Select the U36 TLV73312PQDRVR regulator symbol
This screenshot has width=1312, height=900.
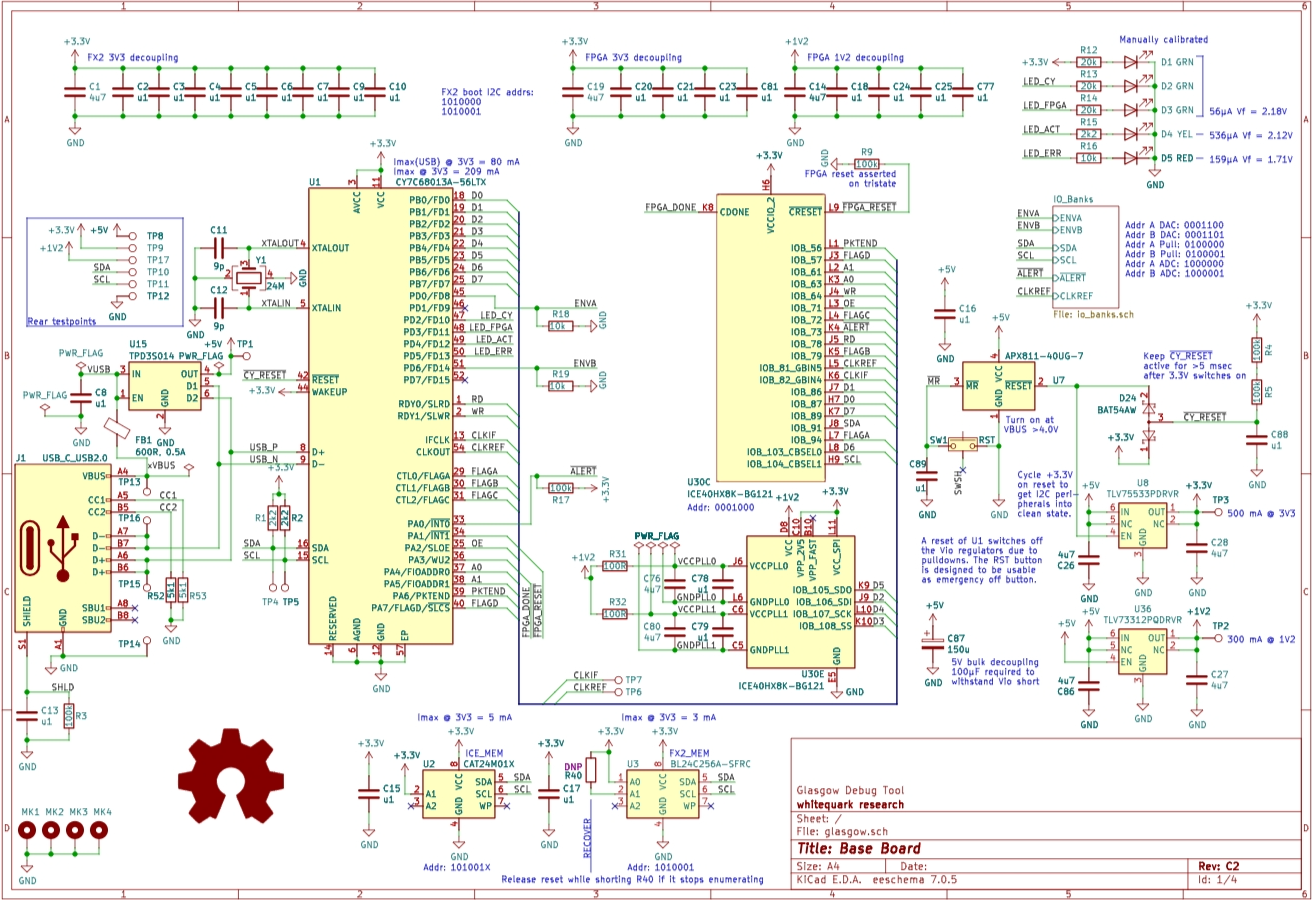(x=1142, y=651)
